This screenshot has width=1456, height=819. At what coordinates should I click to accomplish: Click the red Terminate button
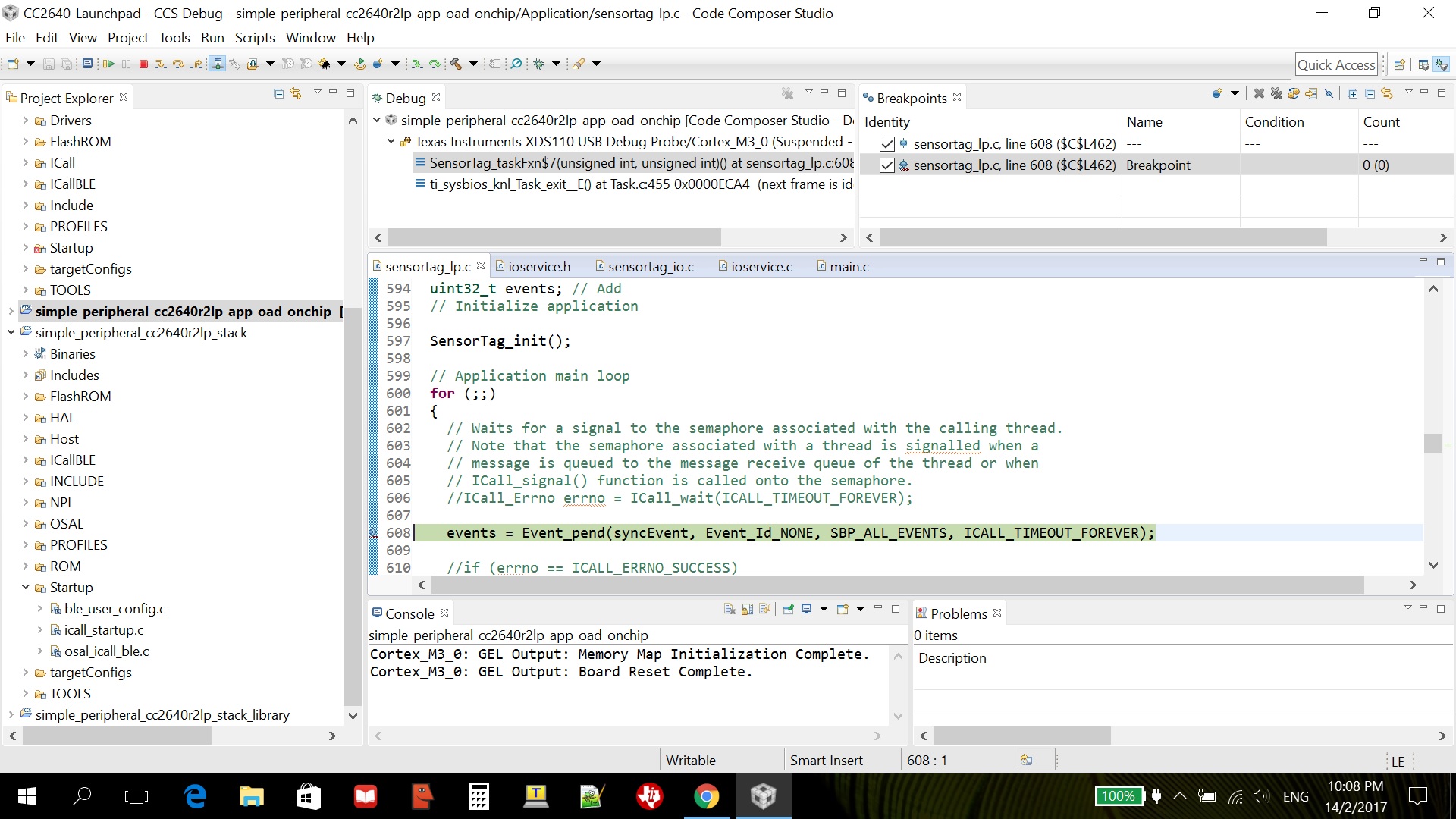click(143, 64)
